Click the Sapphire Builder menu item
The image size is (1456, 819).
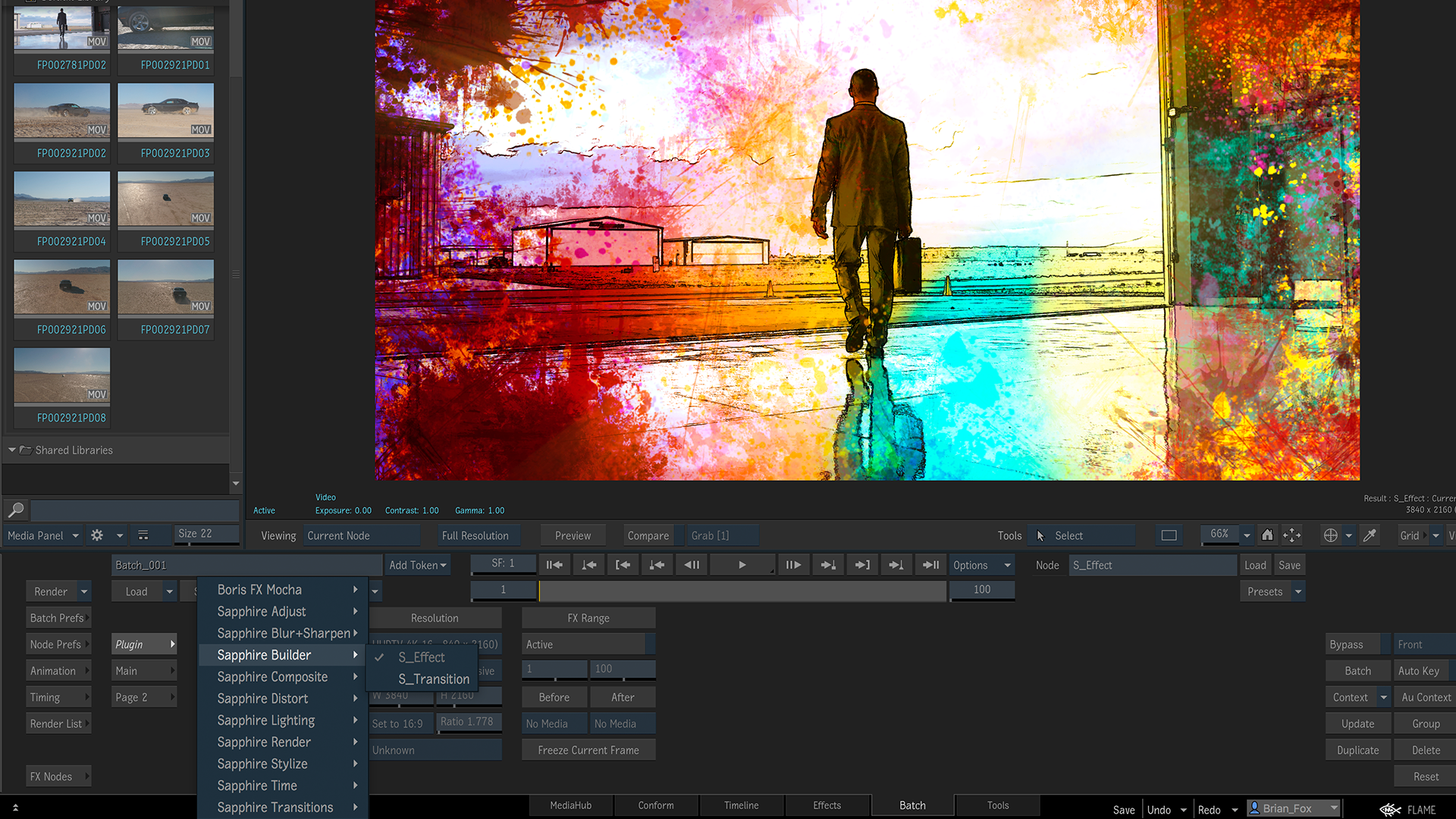(x=264, y=655)
